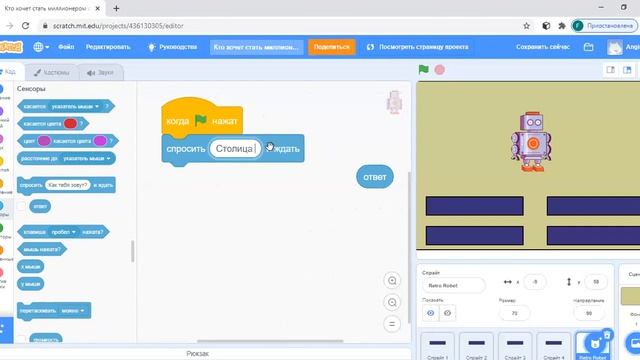Open the browser extensions puzzle icon

pos(562,26)
